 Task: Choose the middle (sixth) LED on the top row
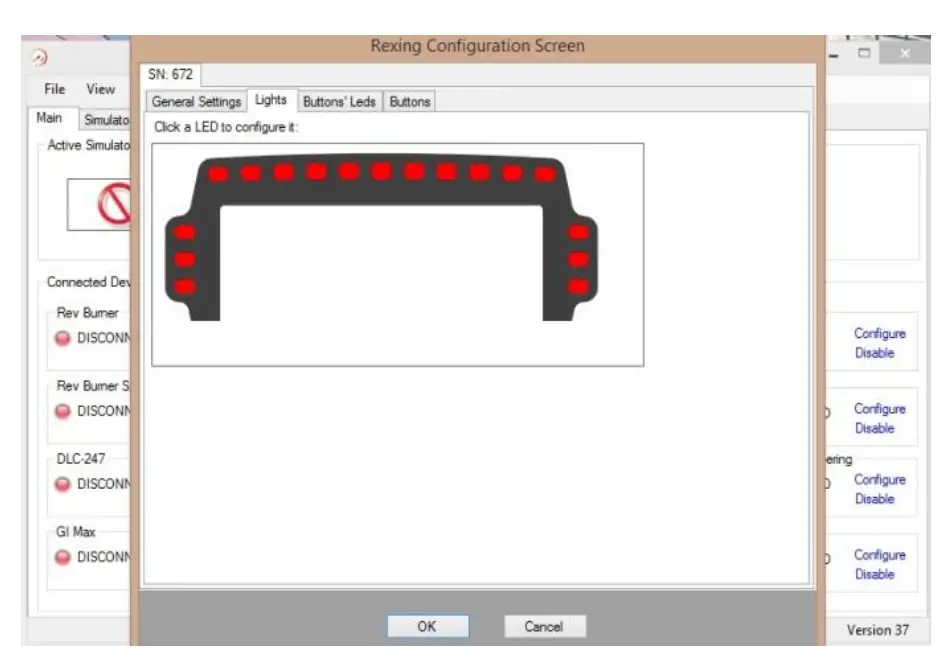(x=381, y=171)
